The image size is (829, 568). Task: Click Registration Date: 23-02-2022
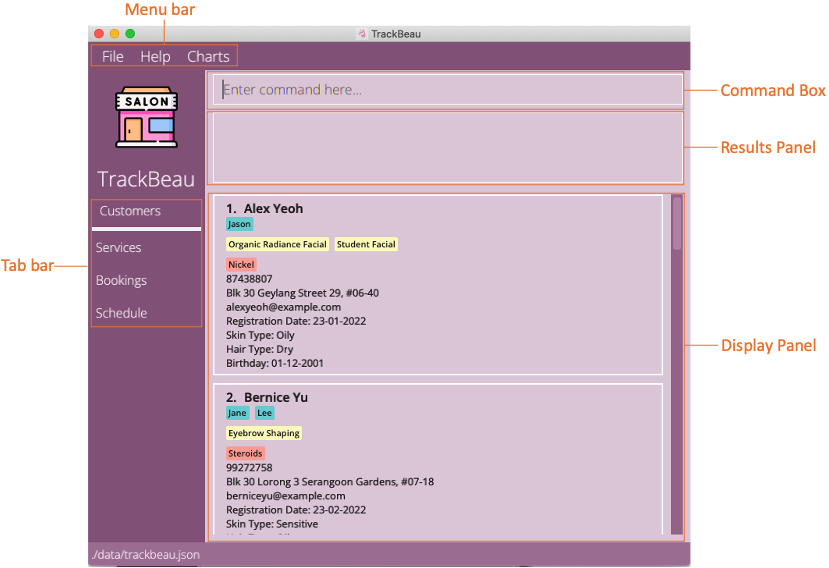pos(296,510)
